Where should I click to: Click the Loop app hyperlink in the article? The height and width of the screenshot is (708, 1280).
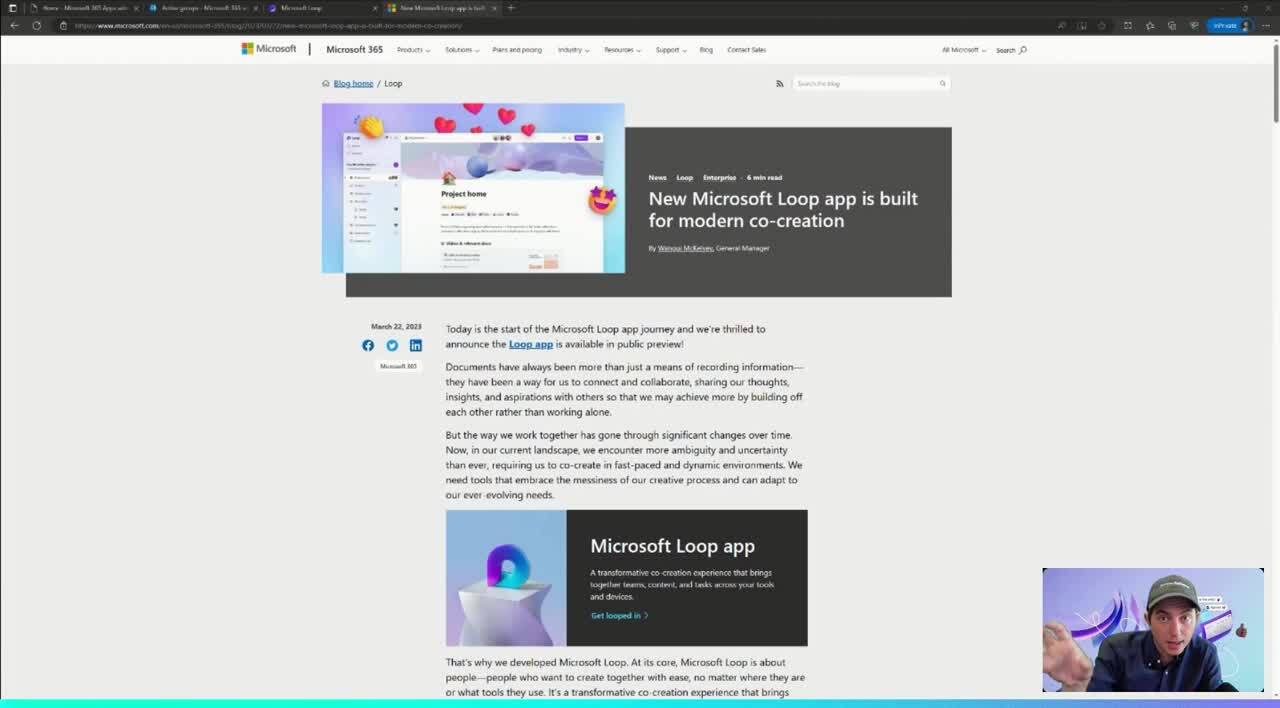point(531,344)
